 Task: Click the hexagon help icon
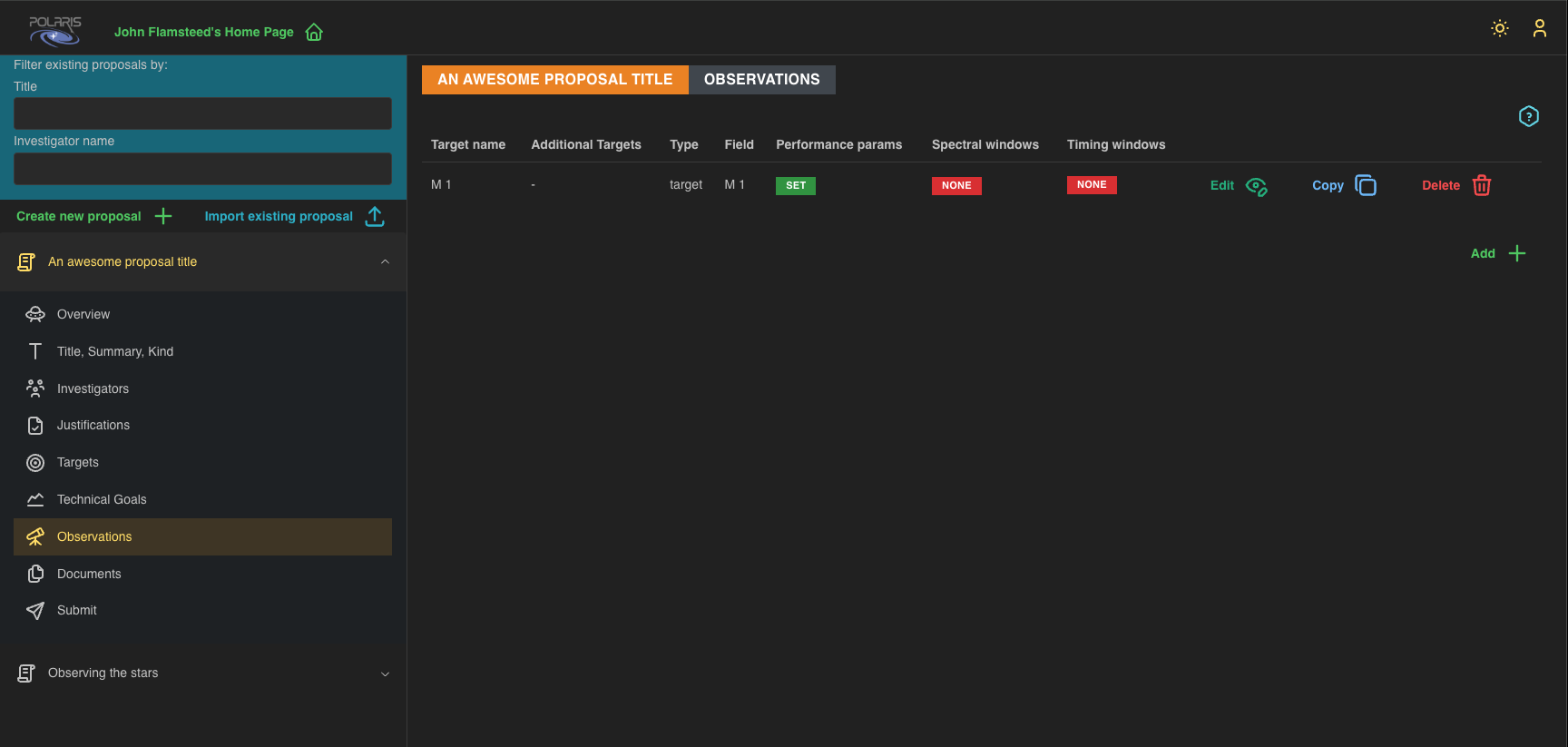tap(1528, 116)
